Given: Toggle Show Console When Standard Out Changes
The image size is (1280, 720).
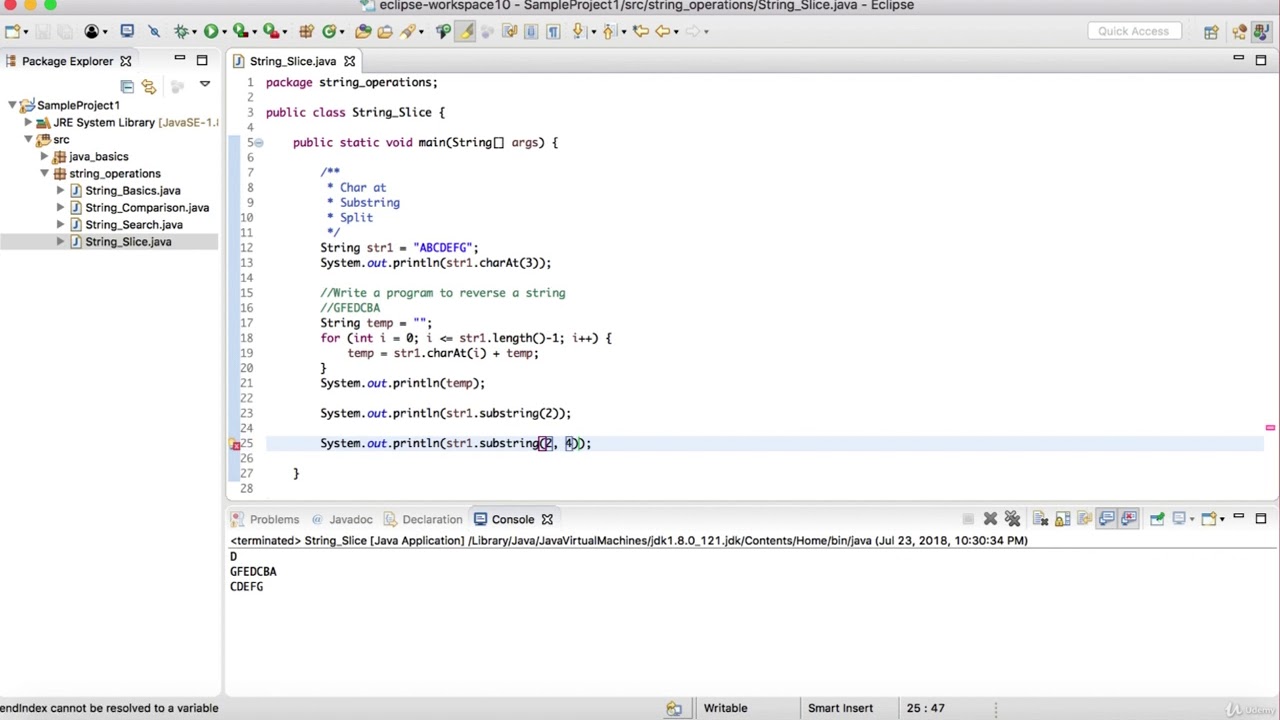Looking at the screenshot, I should (1107, 519).
